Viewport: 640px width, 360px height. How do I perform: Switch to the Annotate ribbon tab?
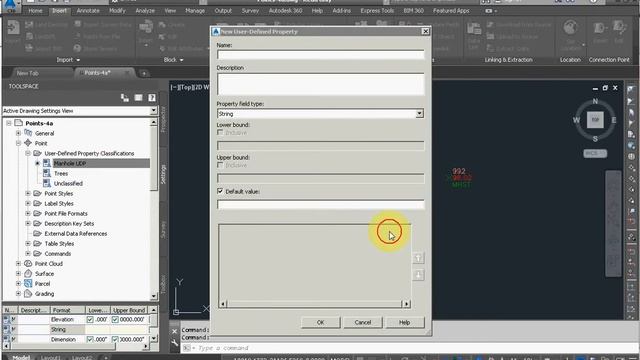(88, 11)
